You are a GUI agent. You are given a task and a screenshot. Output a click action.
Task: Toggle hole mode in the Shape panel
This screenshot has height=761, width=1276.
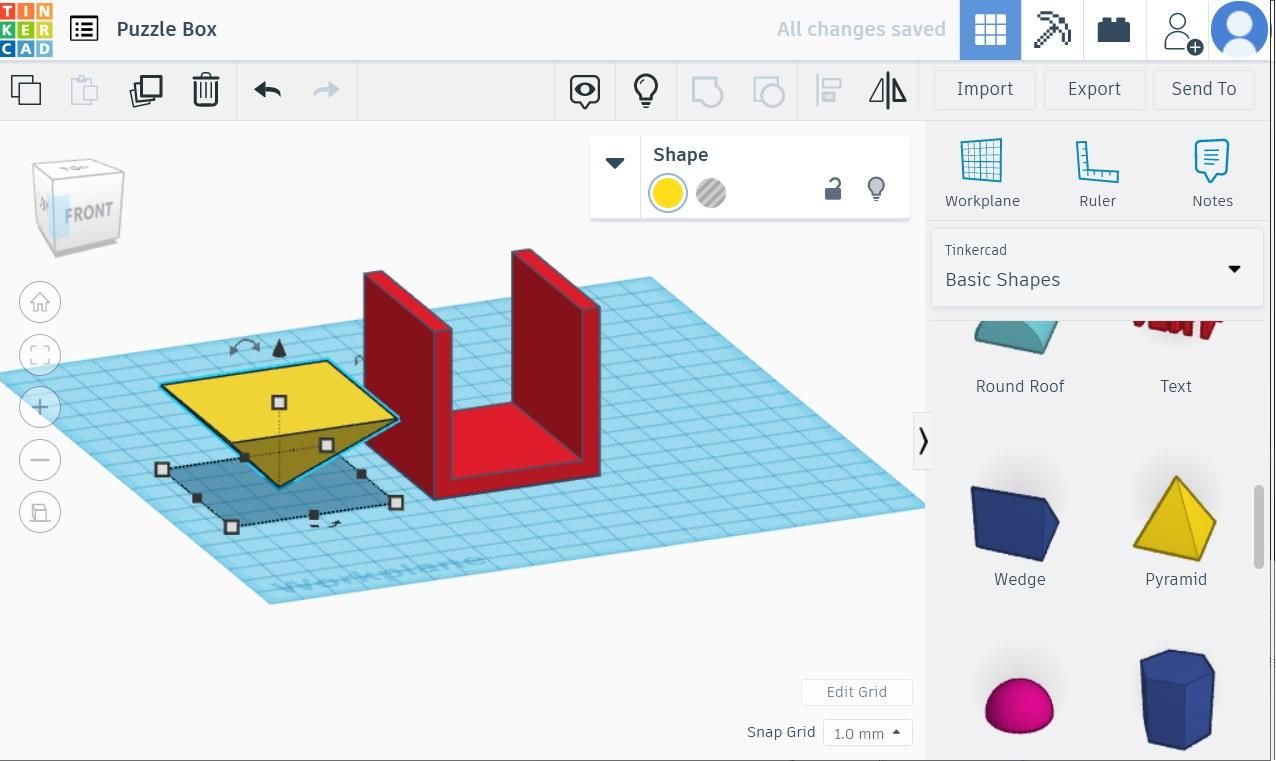tap(710, 192)
